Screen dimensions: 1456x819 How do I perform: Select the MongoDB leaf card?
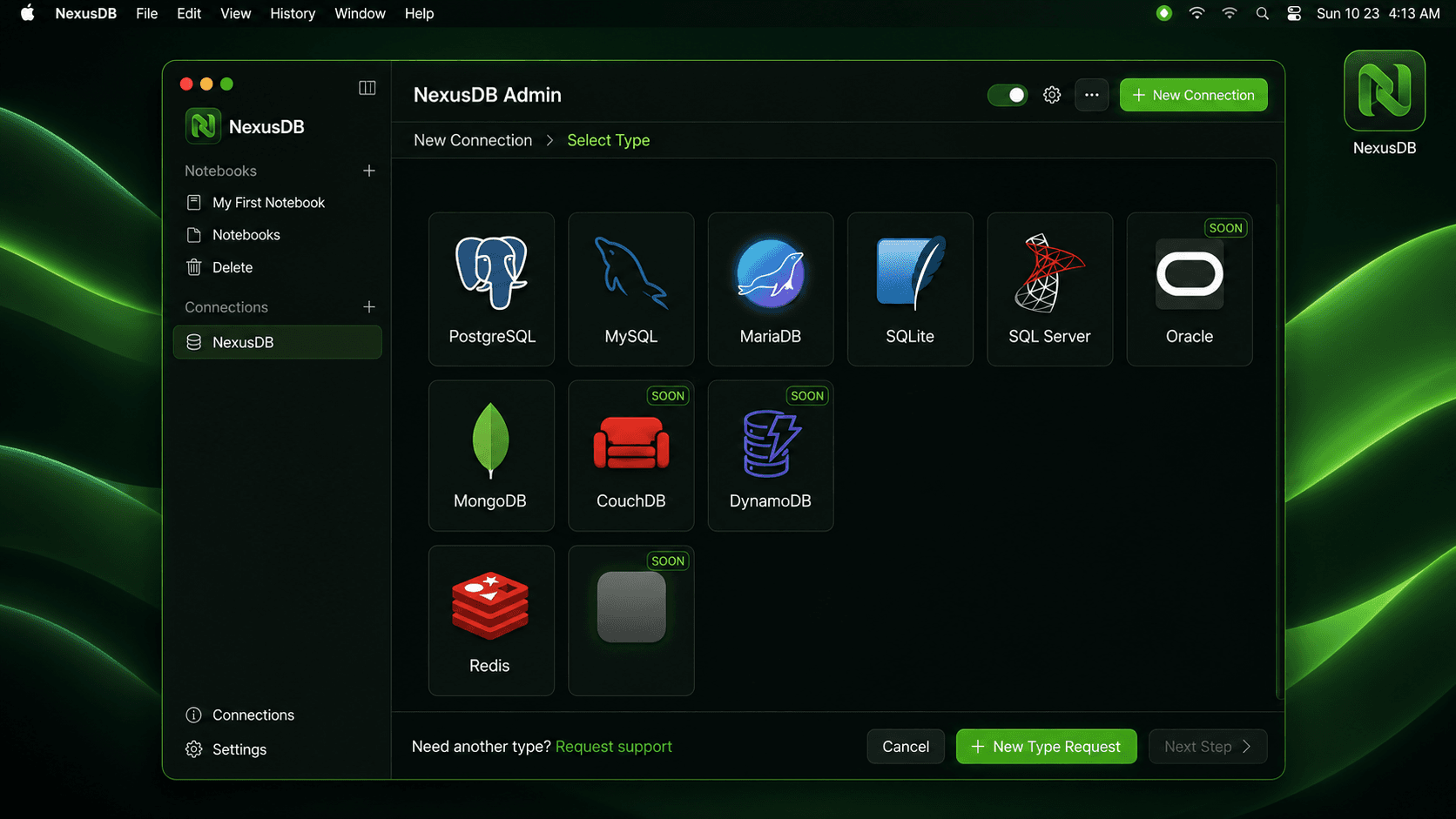(491, 455)
